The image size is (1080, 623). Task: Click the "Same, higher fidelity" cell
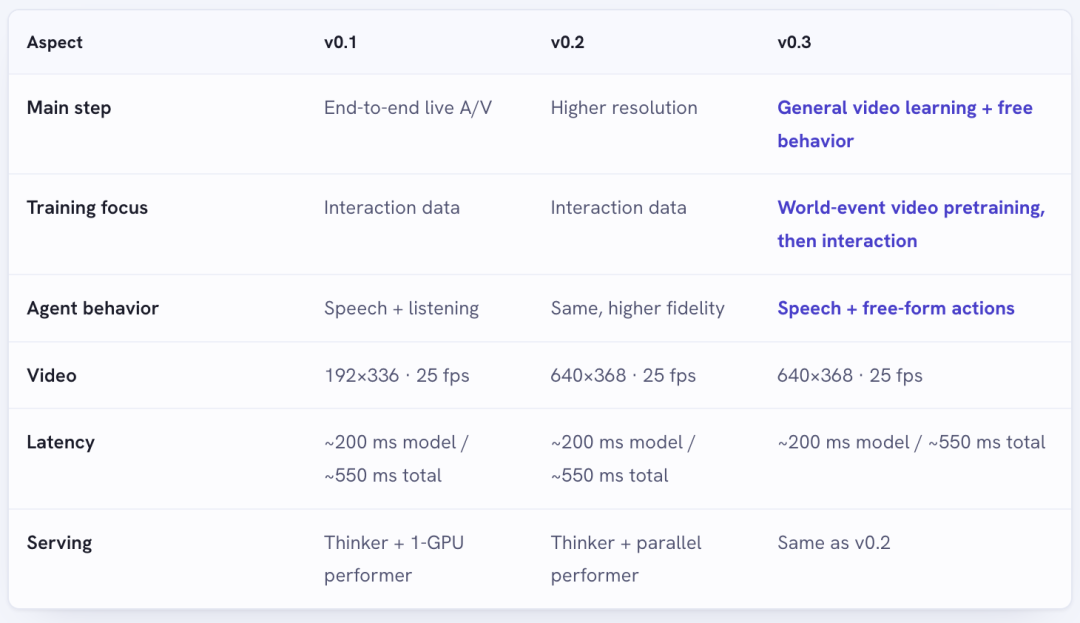click(x=638, y=308)
